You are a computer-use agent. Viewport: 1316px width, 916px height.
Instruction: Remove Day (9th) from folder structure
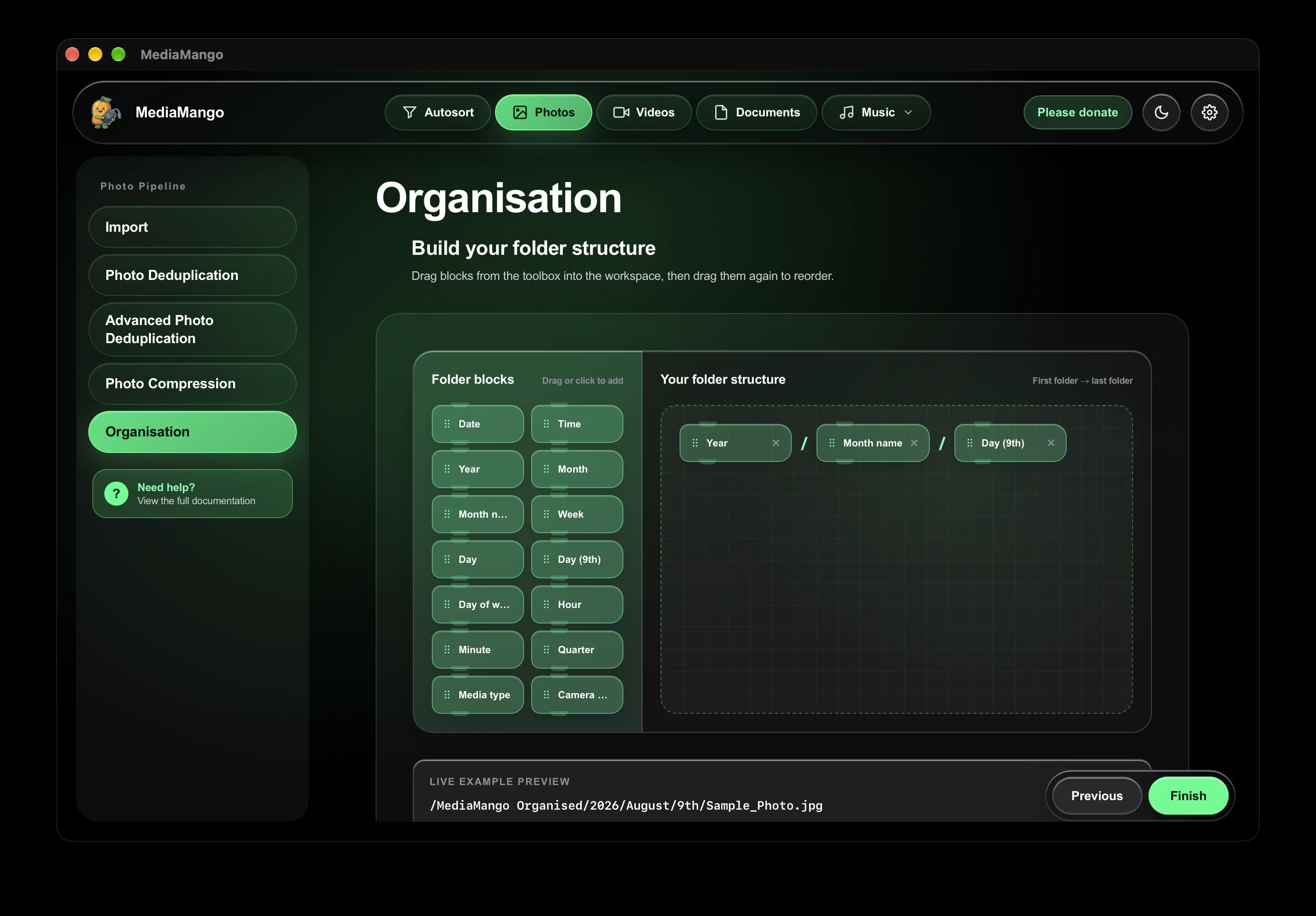[x=1051, y=442]
